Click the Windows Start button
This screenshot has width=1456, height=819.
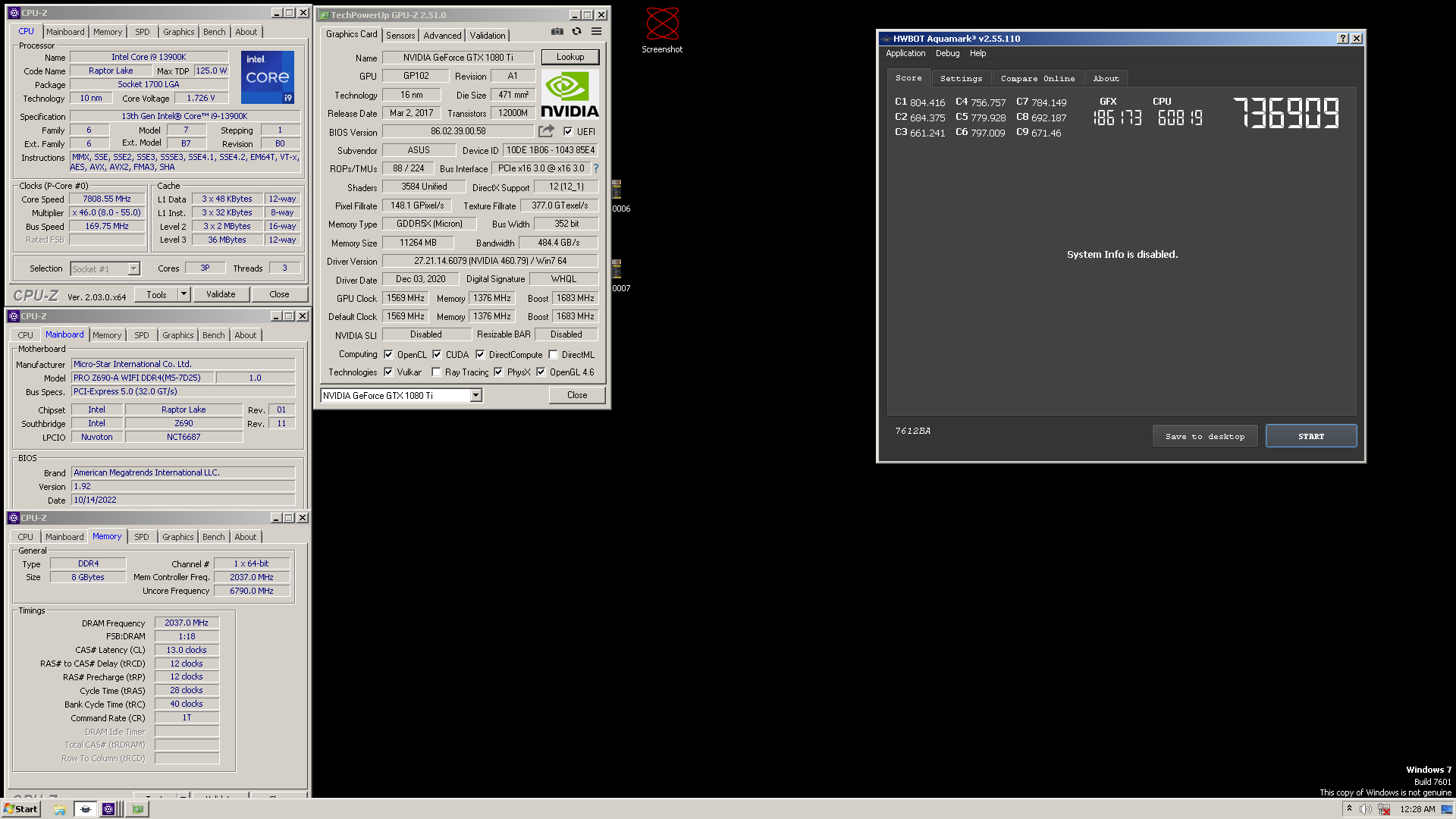20,809
